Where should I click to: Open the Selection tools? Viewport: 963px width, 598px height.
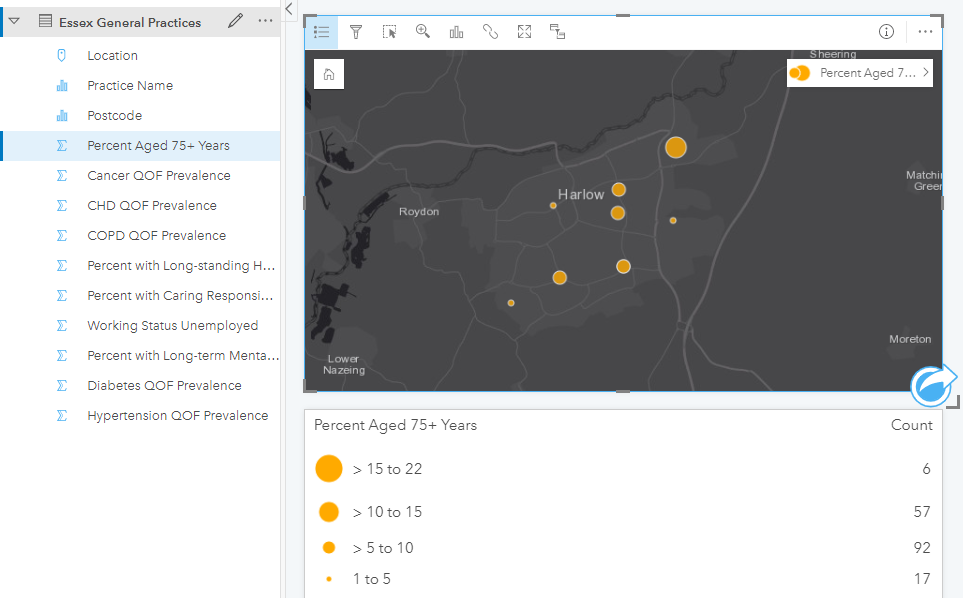(x=389, y=32)
